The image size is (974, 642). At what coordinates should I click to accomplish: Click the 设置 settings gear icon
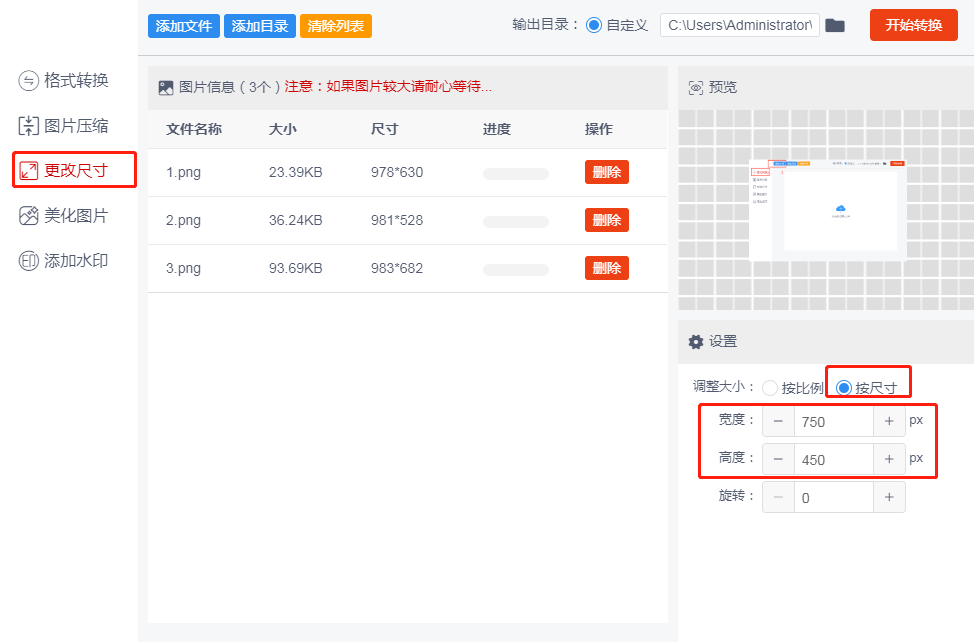[x=696, y=341]
